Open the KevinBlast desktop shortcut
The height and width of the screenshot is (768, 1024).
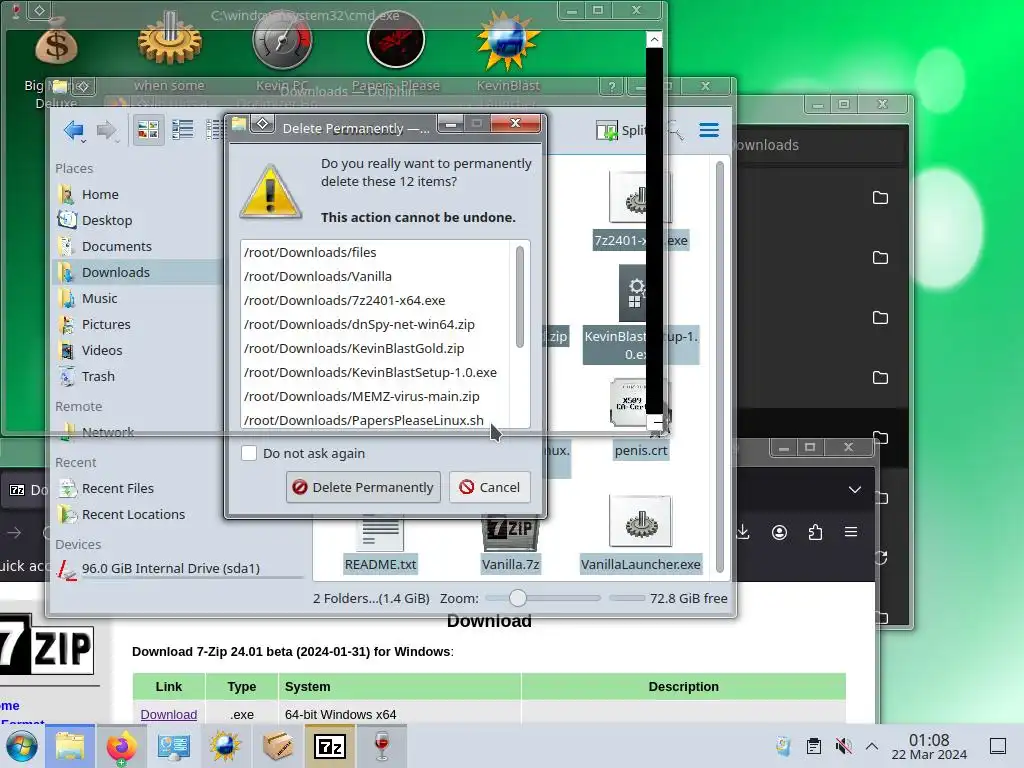click(508, 52)
